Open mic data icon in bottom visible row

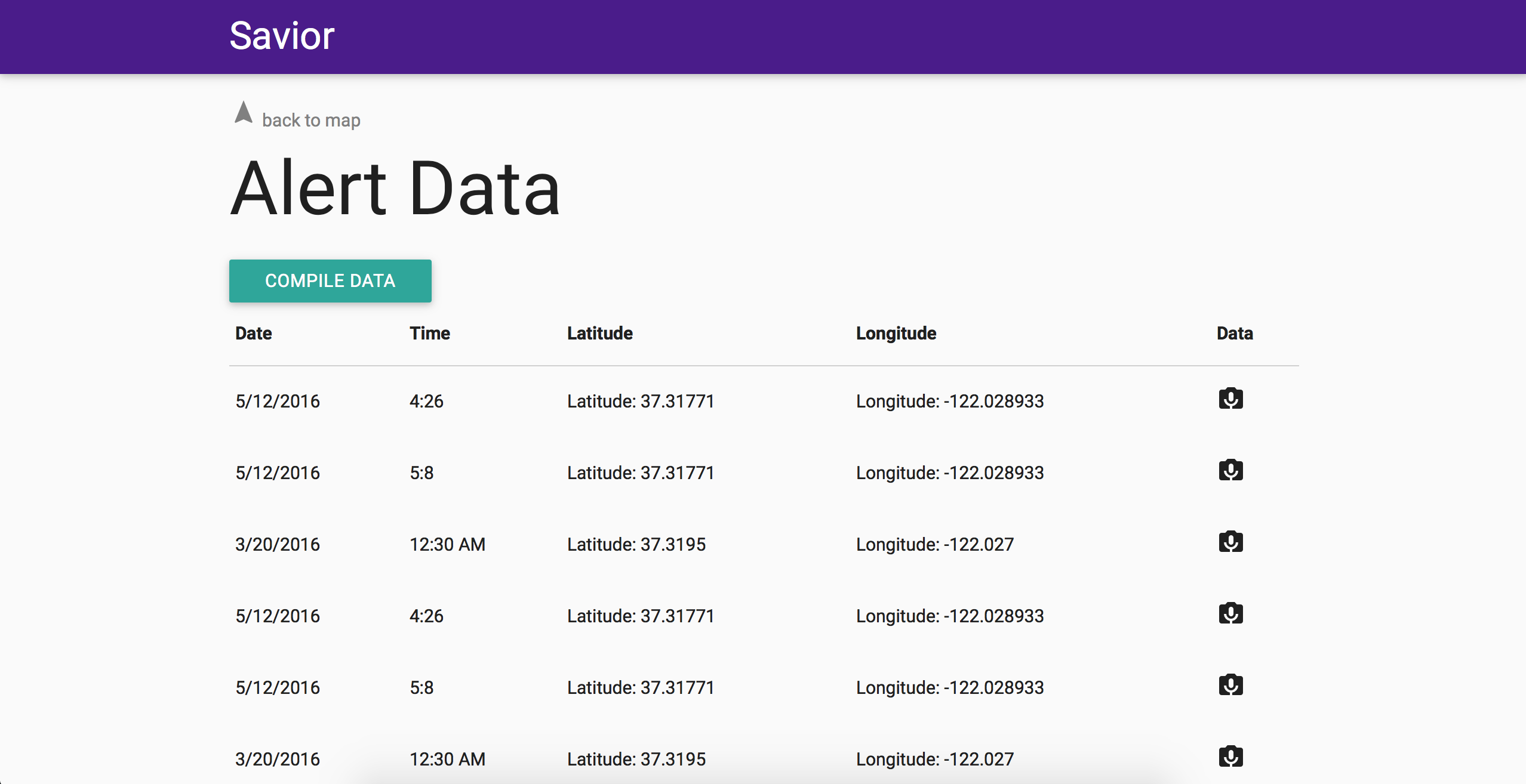(1230, 757)
